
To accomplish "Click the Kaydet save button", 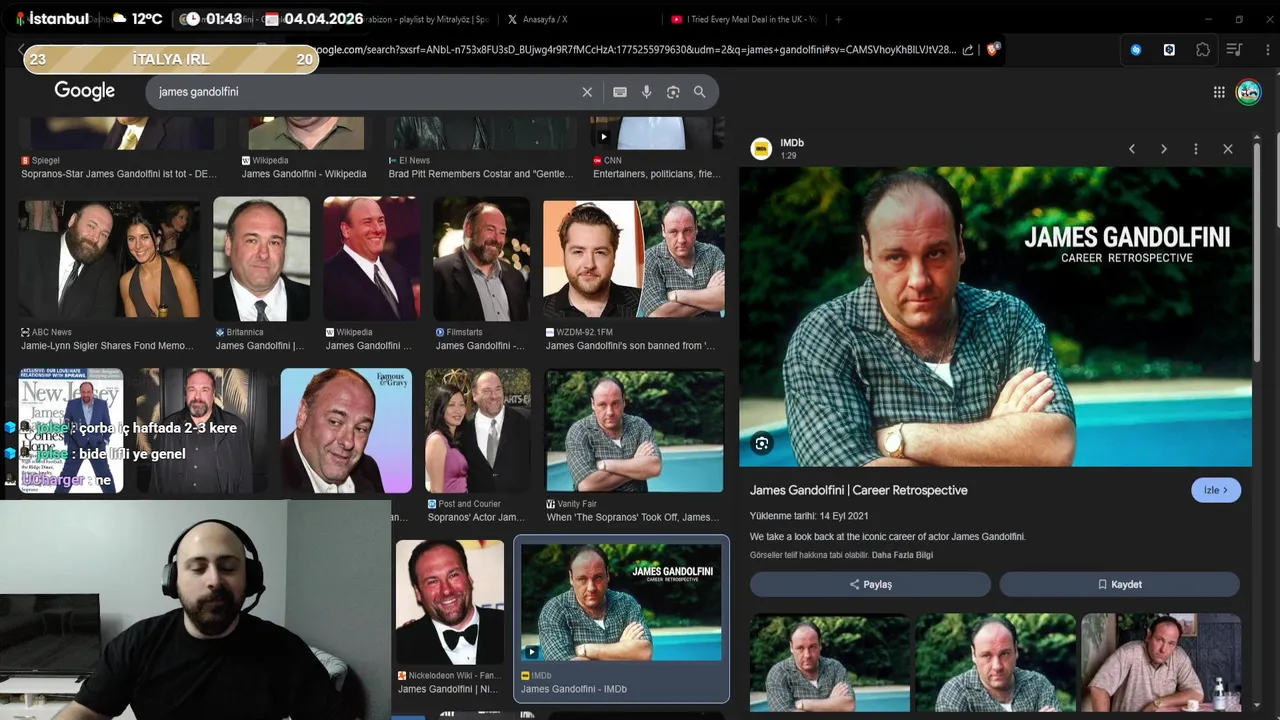I will coord(1120,584).
